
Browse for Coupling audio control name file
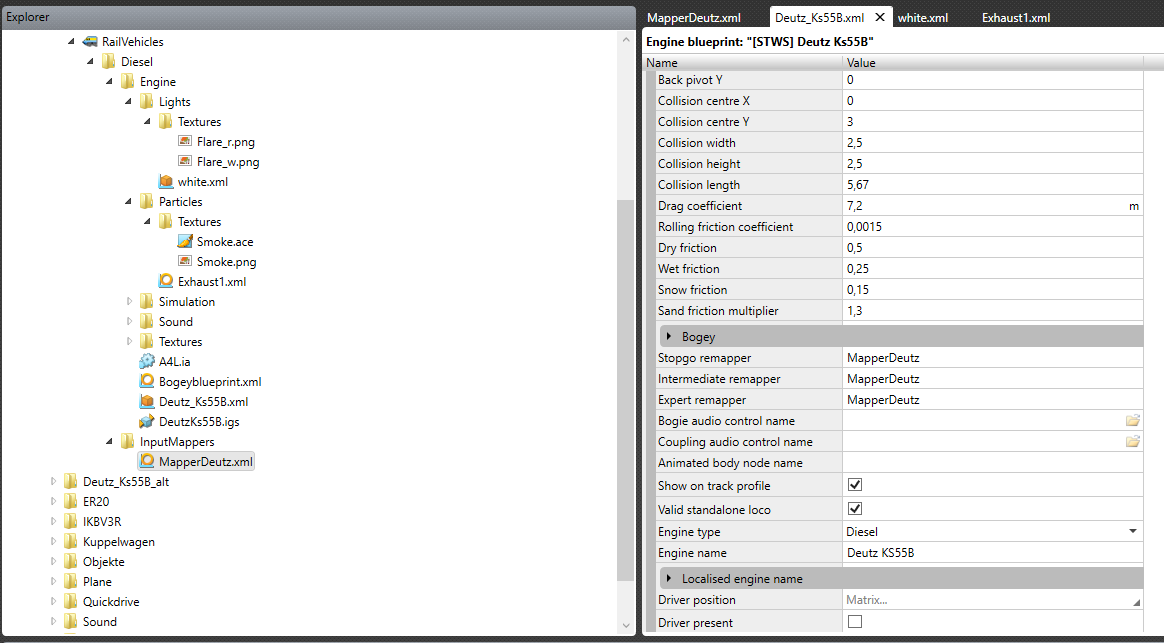1132,442
